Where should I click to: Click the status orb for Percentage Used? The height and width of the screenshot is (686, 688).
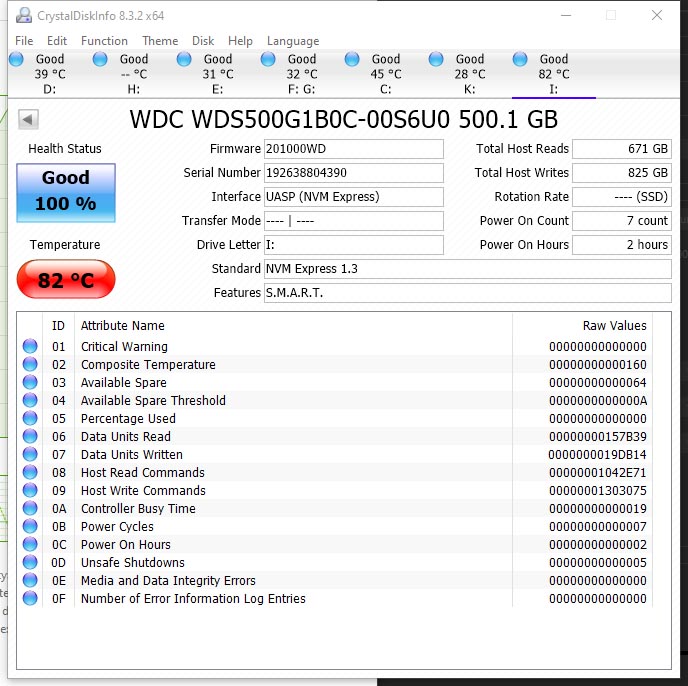(30, 418)
